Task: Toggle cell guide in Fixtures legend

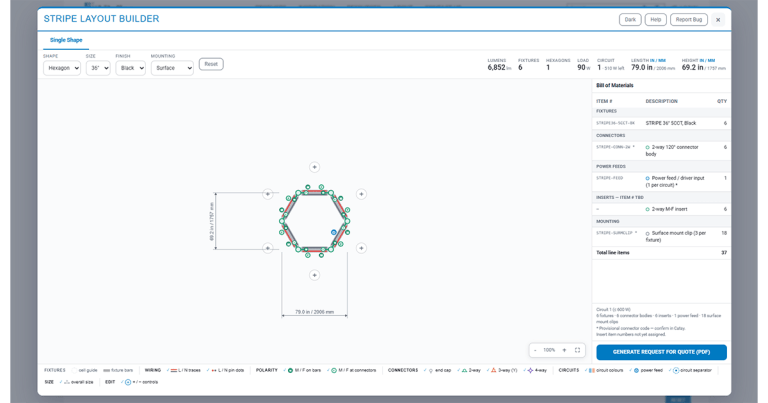Action: [x=85, y=370]
